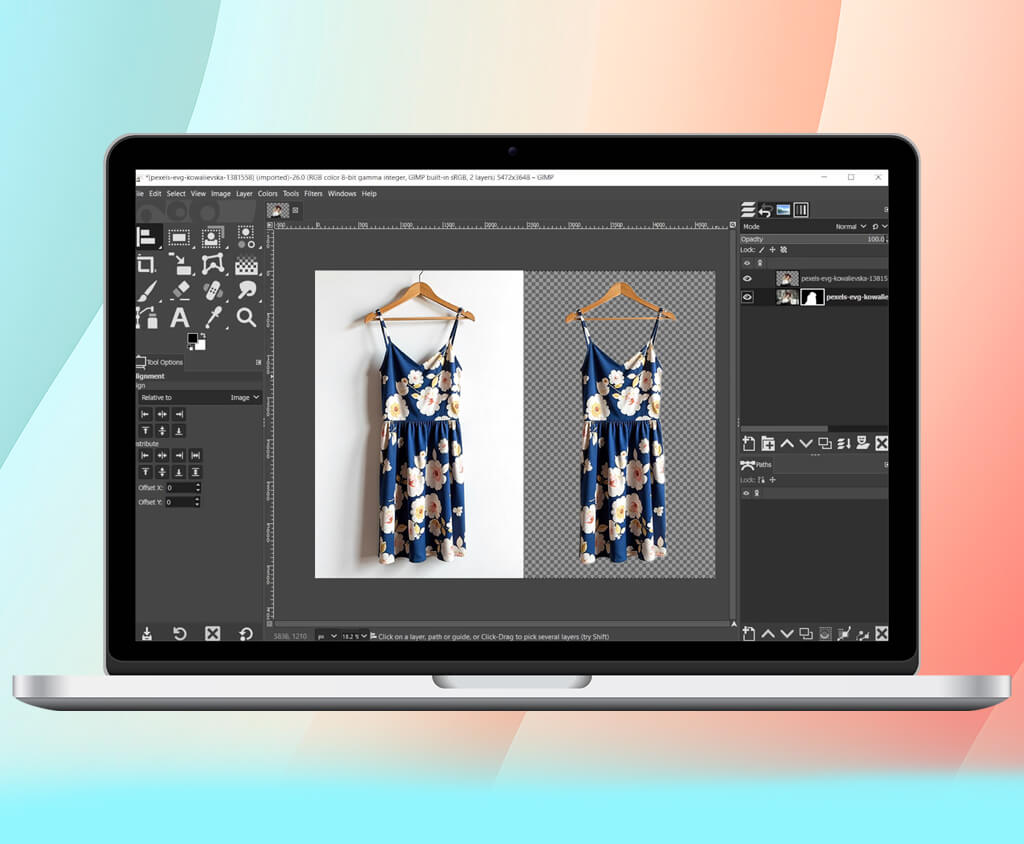This screenshot has width=1024, height=844.
Task: Swap foreground and background colors
Action: pyautogui.click(x=203, y=336)
